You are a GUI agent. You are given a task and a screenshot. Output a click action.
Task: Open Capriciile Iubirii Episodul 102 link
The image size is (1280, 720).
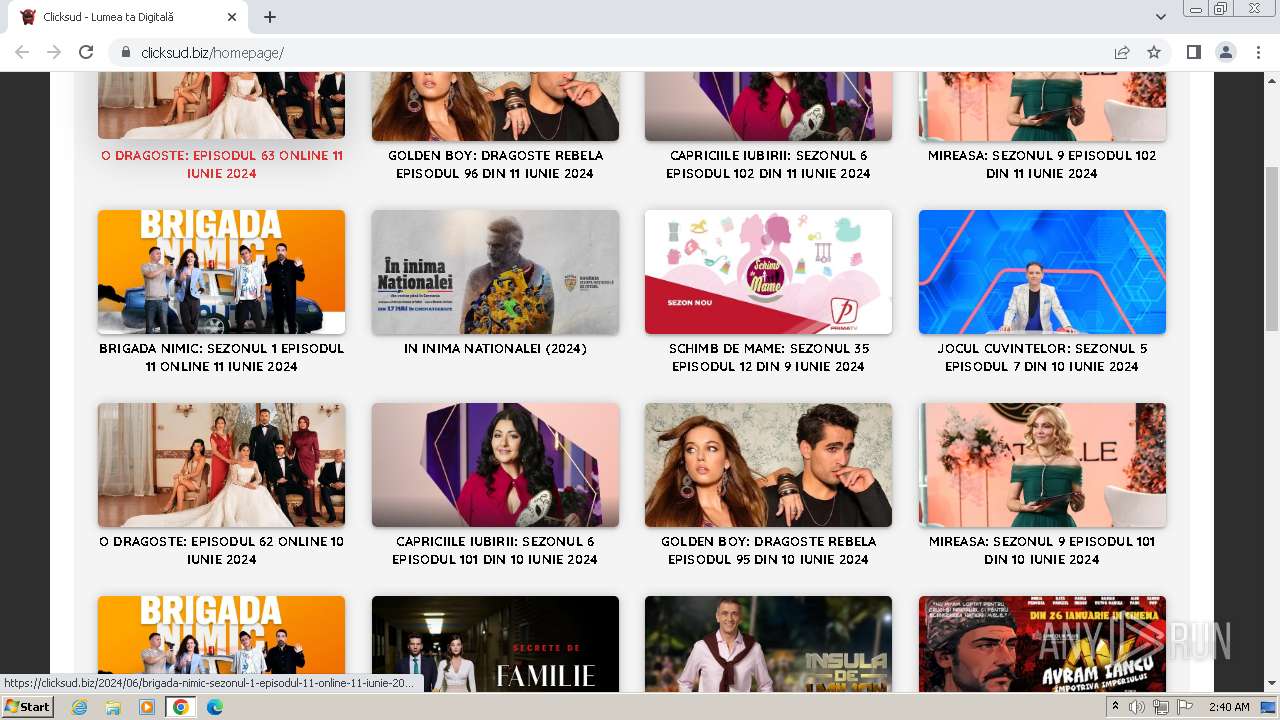point(768,165)
